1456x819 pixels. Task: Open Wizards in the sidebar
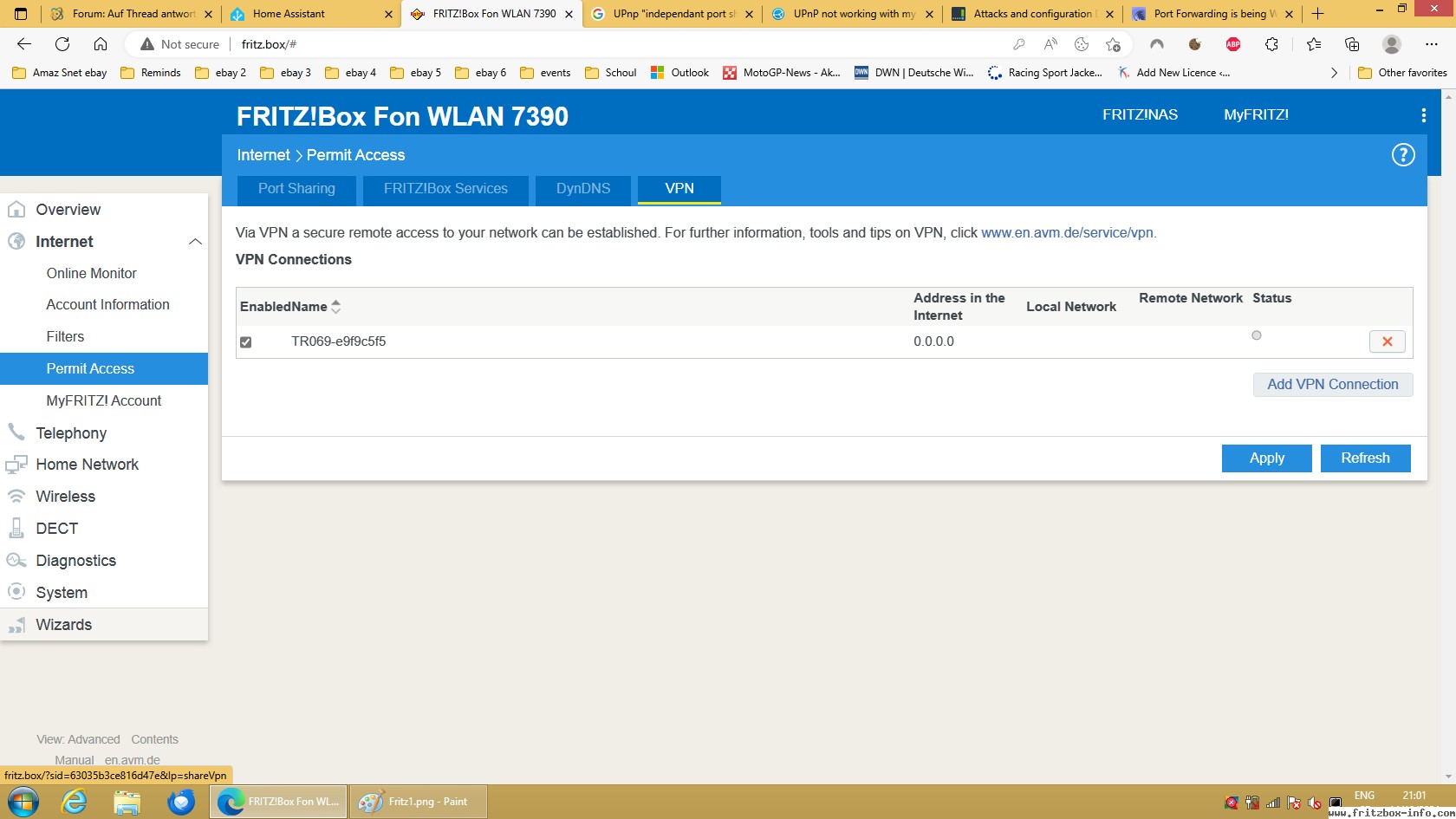63,625
